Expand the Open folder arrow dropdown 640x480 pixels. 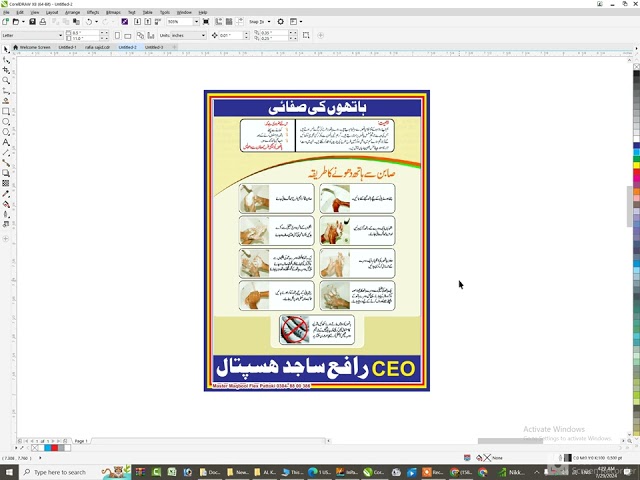[23, 22]
